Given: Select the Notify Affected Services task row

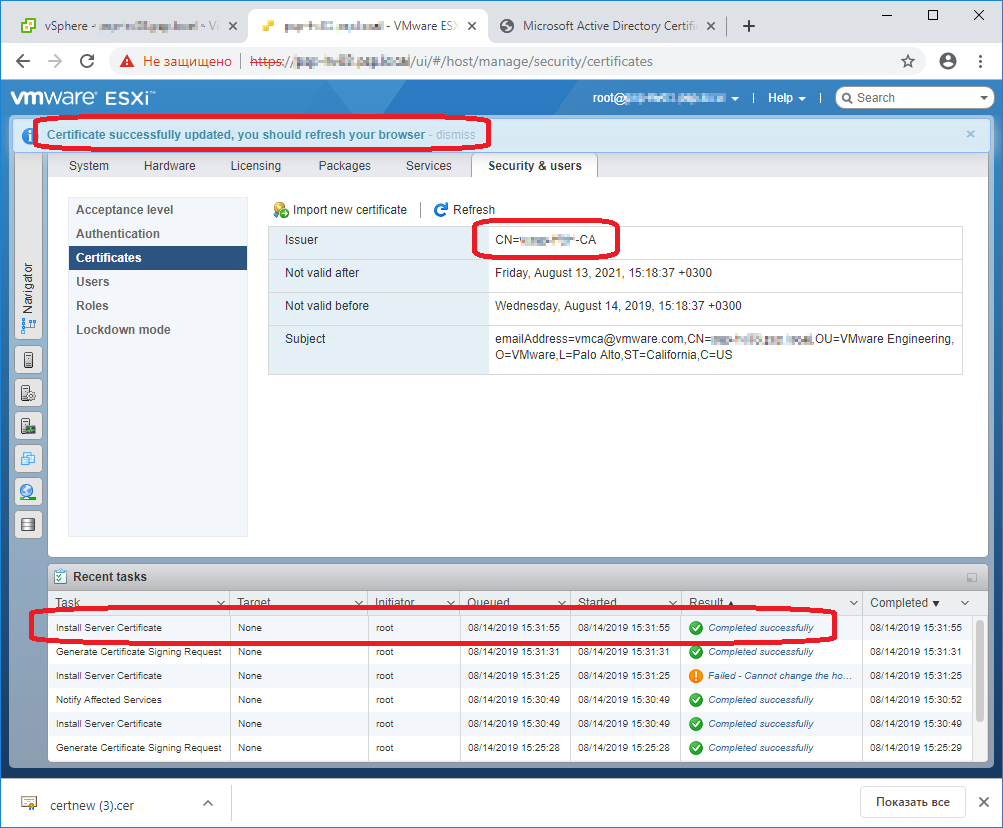Looking at the screenshot, I should pos(512,700).
